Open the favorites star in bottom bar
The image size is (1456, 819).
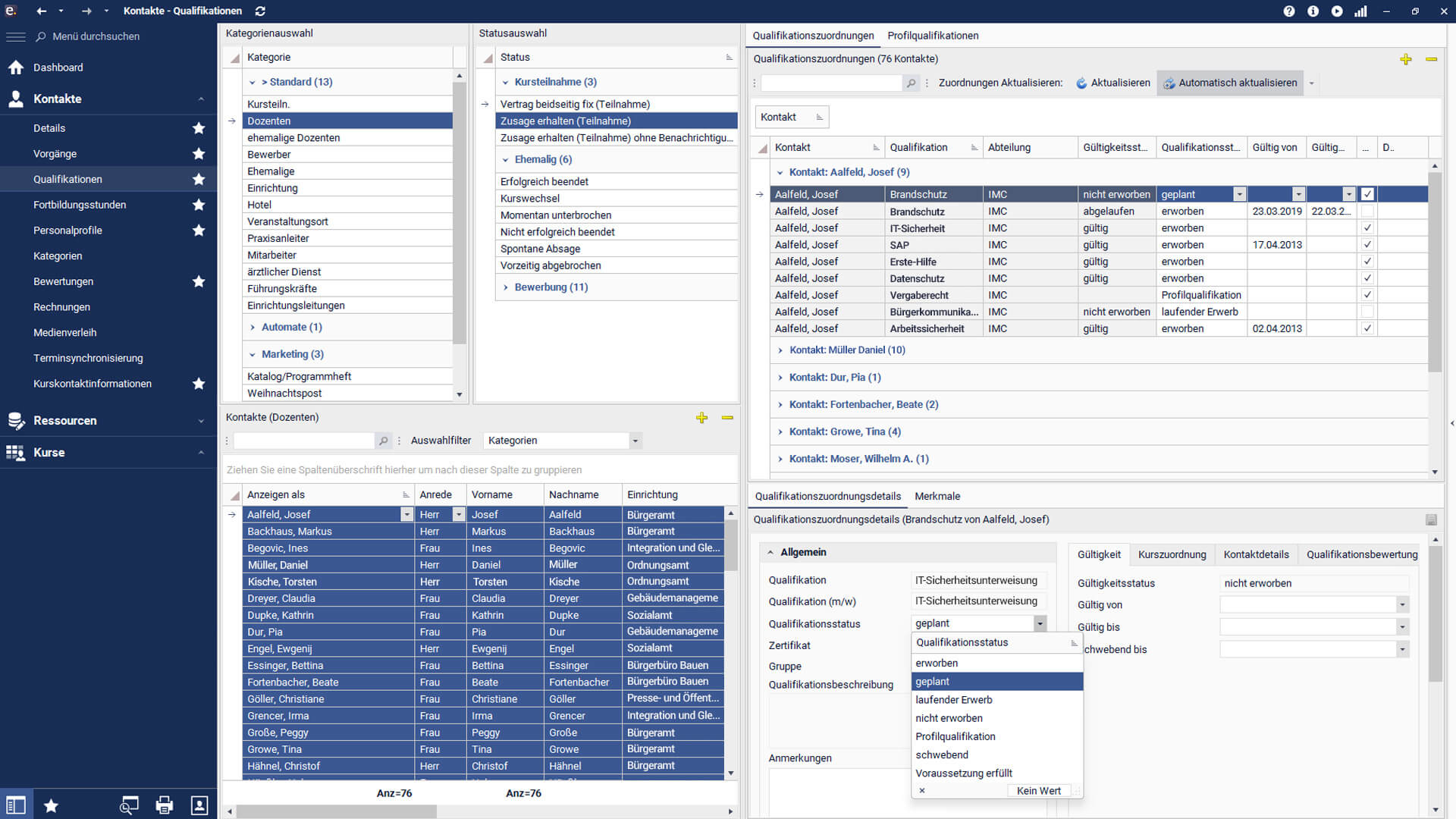tap(51, 805)
